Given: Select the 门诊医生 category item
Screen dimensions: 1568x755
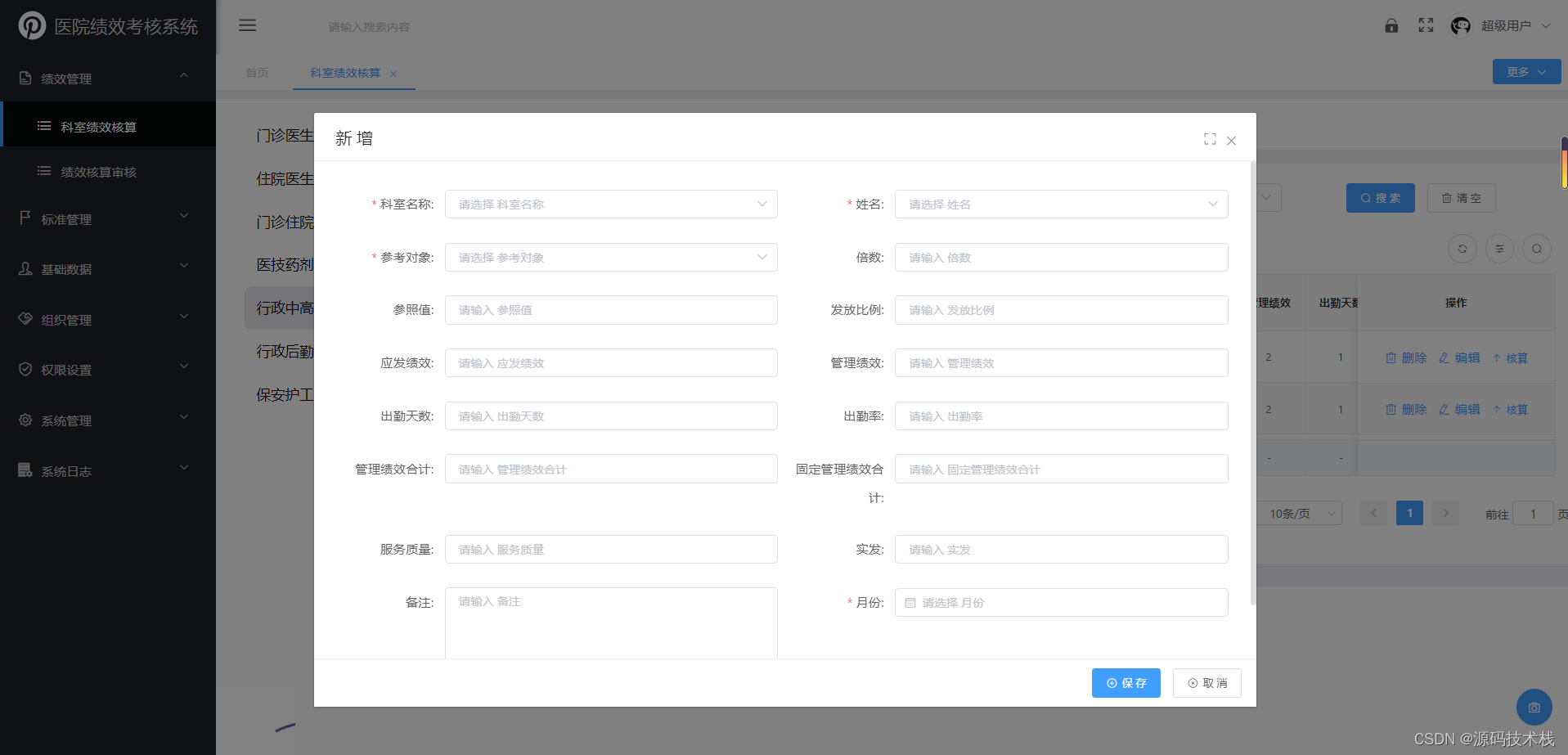Looking at the screenshot, I should pyautogui.click(x=285, y=135).
